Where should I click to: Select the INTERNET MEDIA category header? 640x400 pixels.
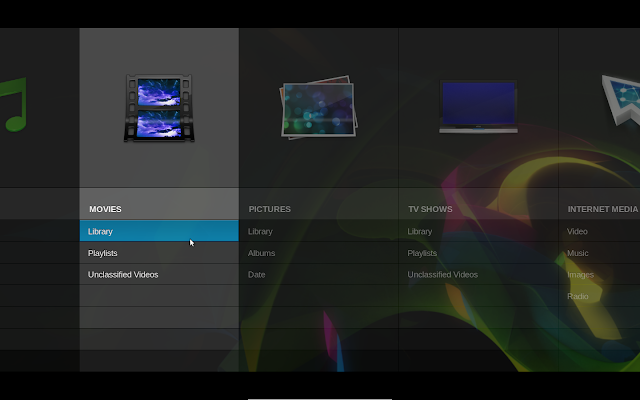point(603,209)
